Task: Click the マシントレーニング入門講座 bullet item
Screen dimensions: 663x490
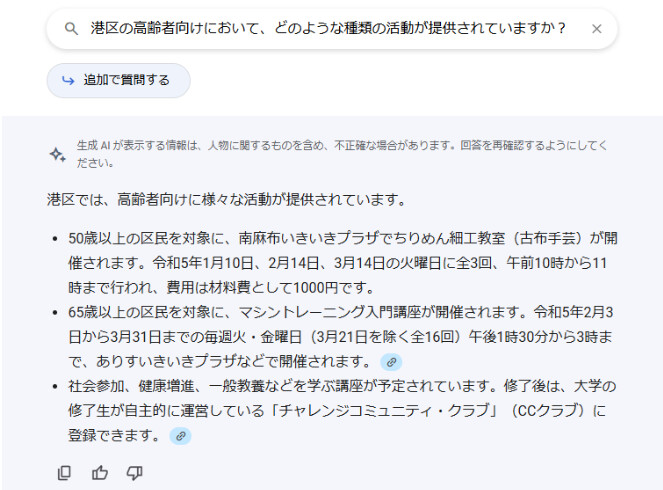Action: pos(341,337)
